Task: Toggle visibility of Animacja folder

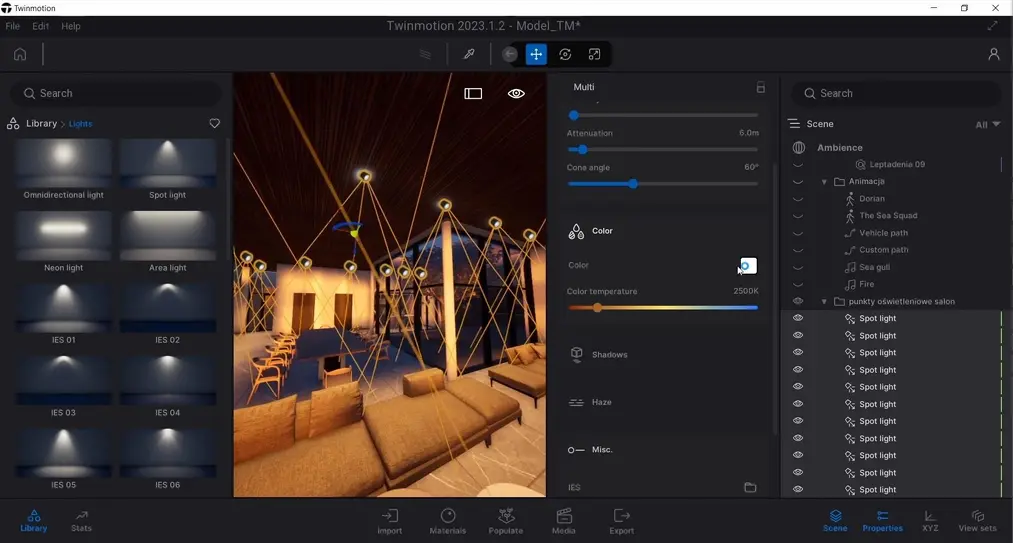Action: tap(798, 182)
